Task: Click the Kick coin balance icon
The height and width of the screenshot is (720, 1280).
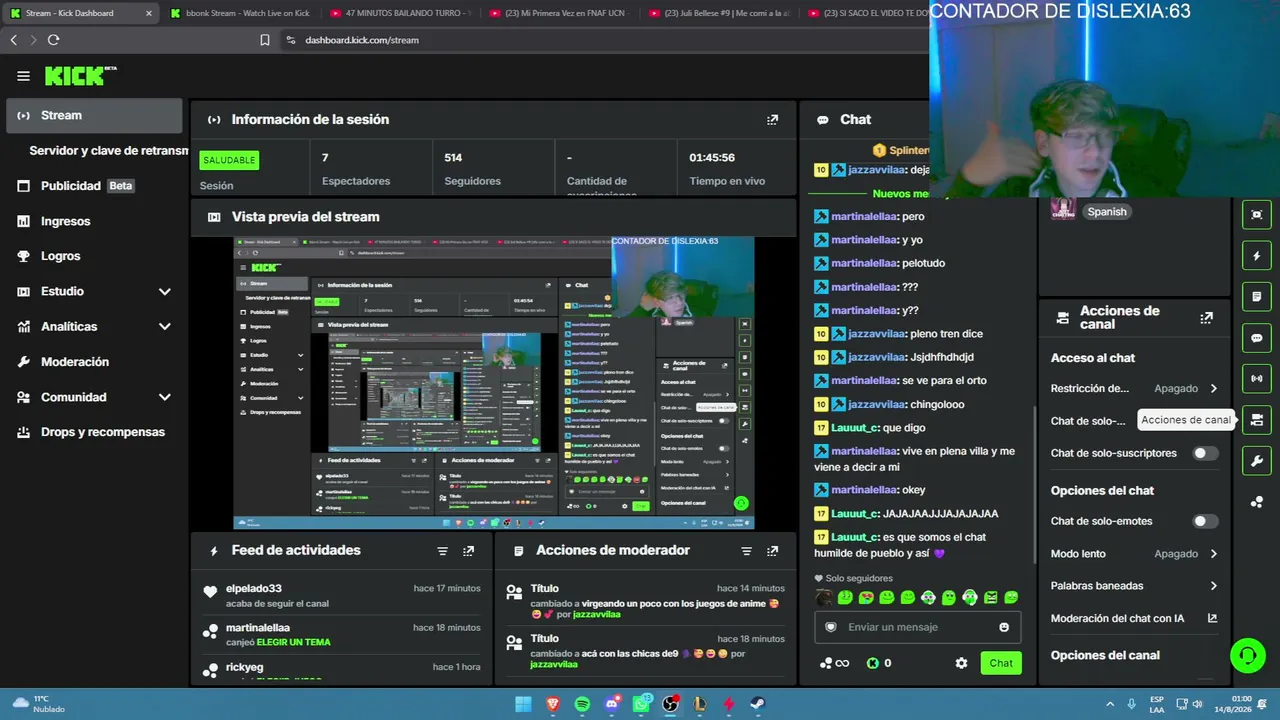Action: 872,663
